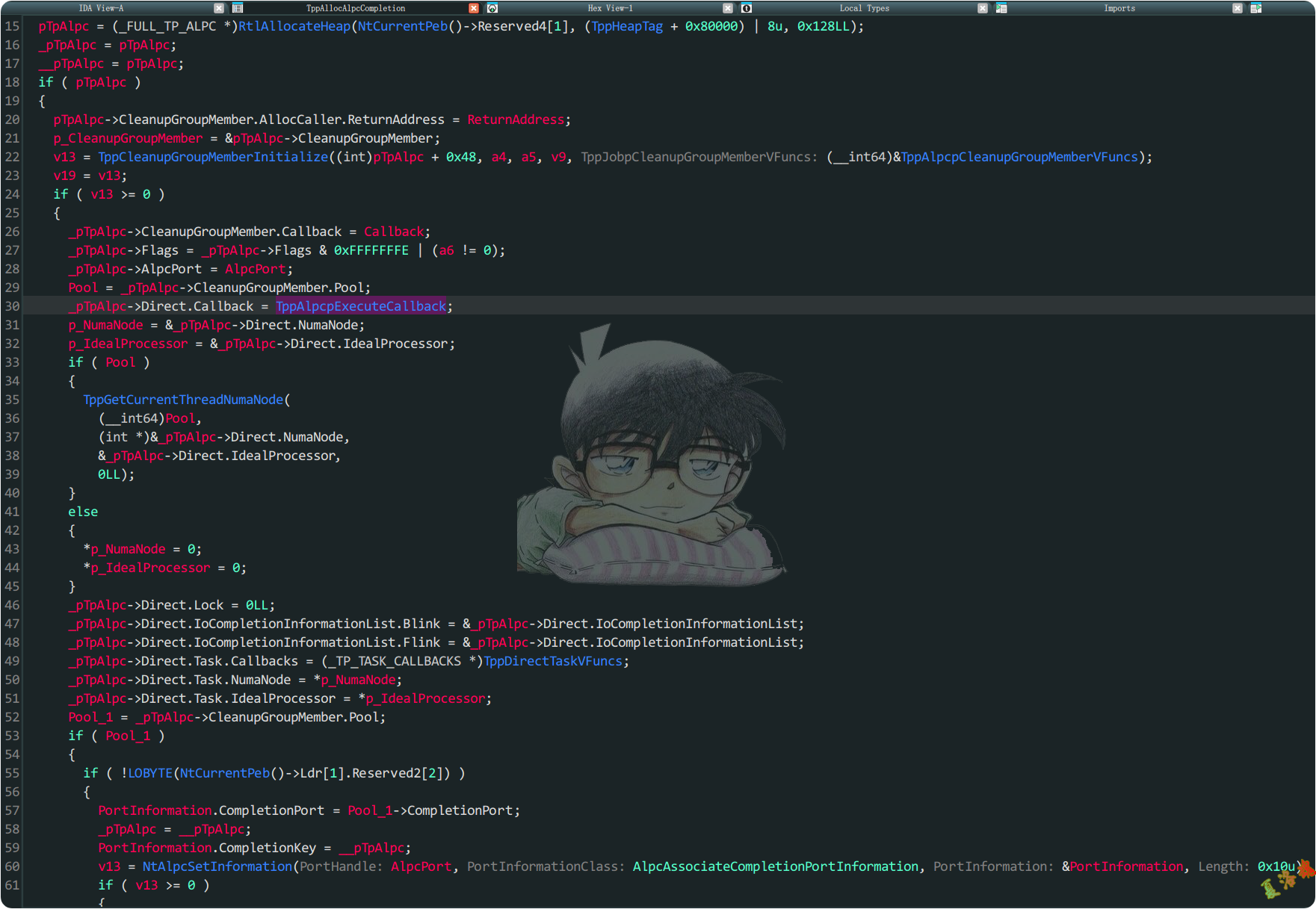Click the pseudocode icon on TppAllocAlpcCompletion tab
The height and width of the screenshot is (909, 1316).
click(x=238, y=8)
